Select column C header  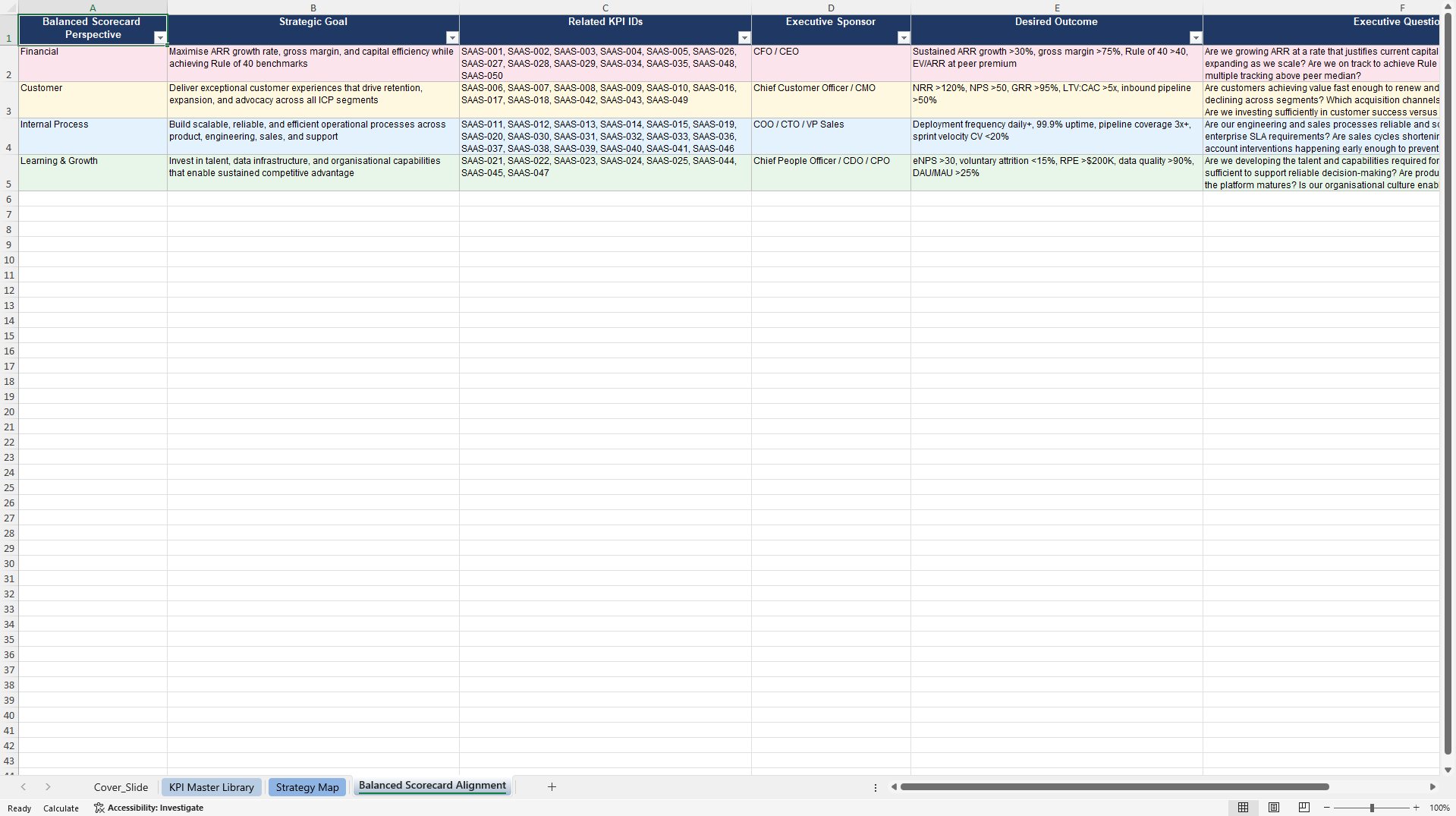(605, 8)
